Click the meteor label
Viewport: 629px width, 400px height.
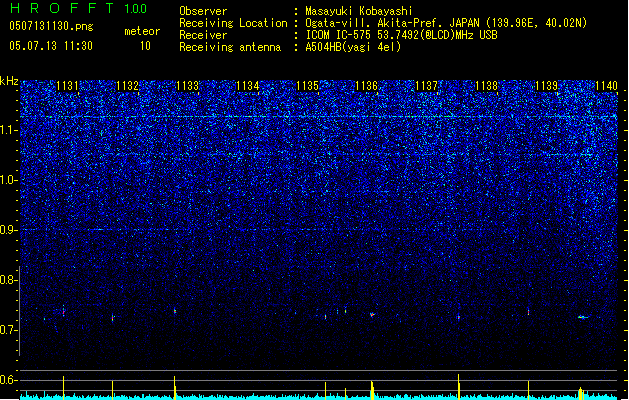tap(142, 31)
